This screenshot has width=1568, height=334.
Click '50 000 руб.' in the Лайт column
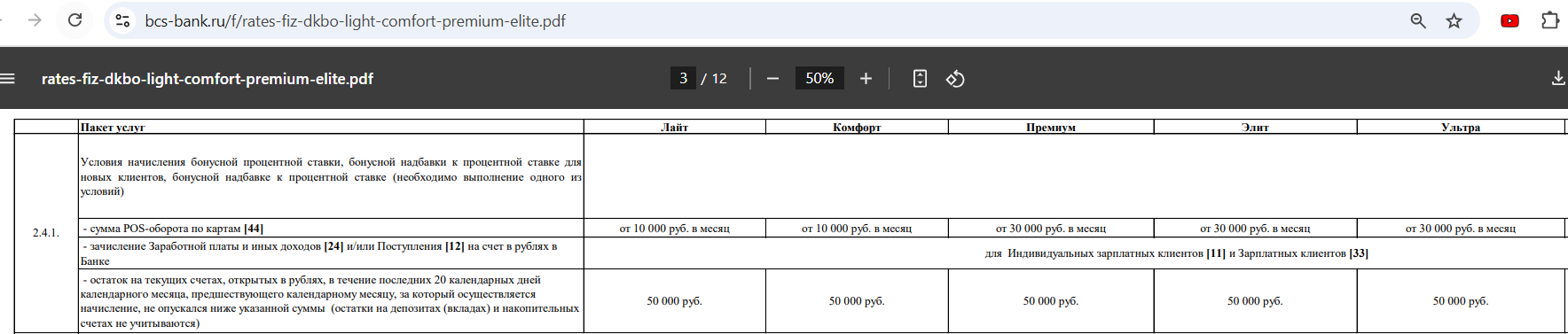click(675, 301)
